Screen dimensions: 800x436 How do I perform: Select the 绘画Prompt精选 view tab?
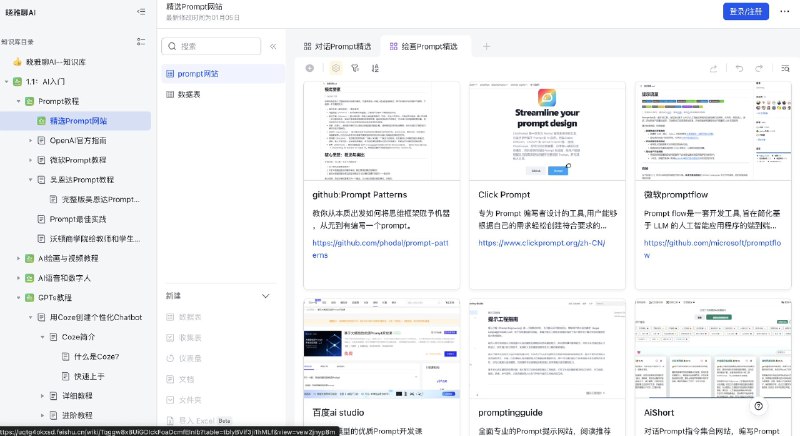click(x=424, y=46)
